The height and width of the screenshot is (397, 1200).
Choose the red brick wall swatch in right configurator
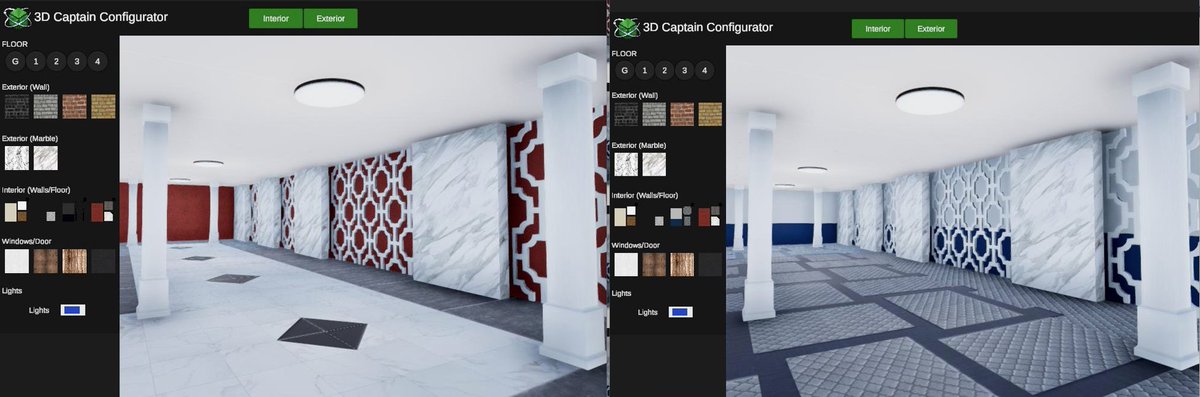682,114
